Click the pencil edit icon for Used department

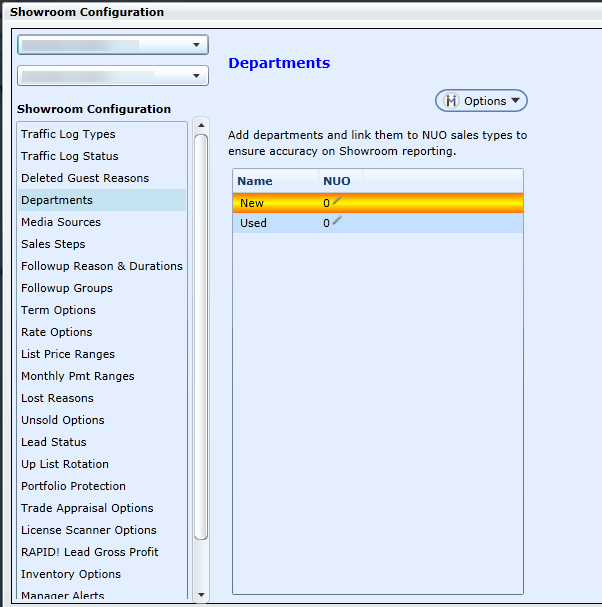[x=337, y=222]
